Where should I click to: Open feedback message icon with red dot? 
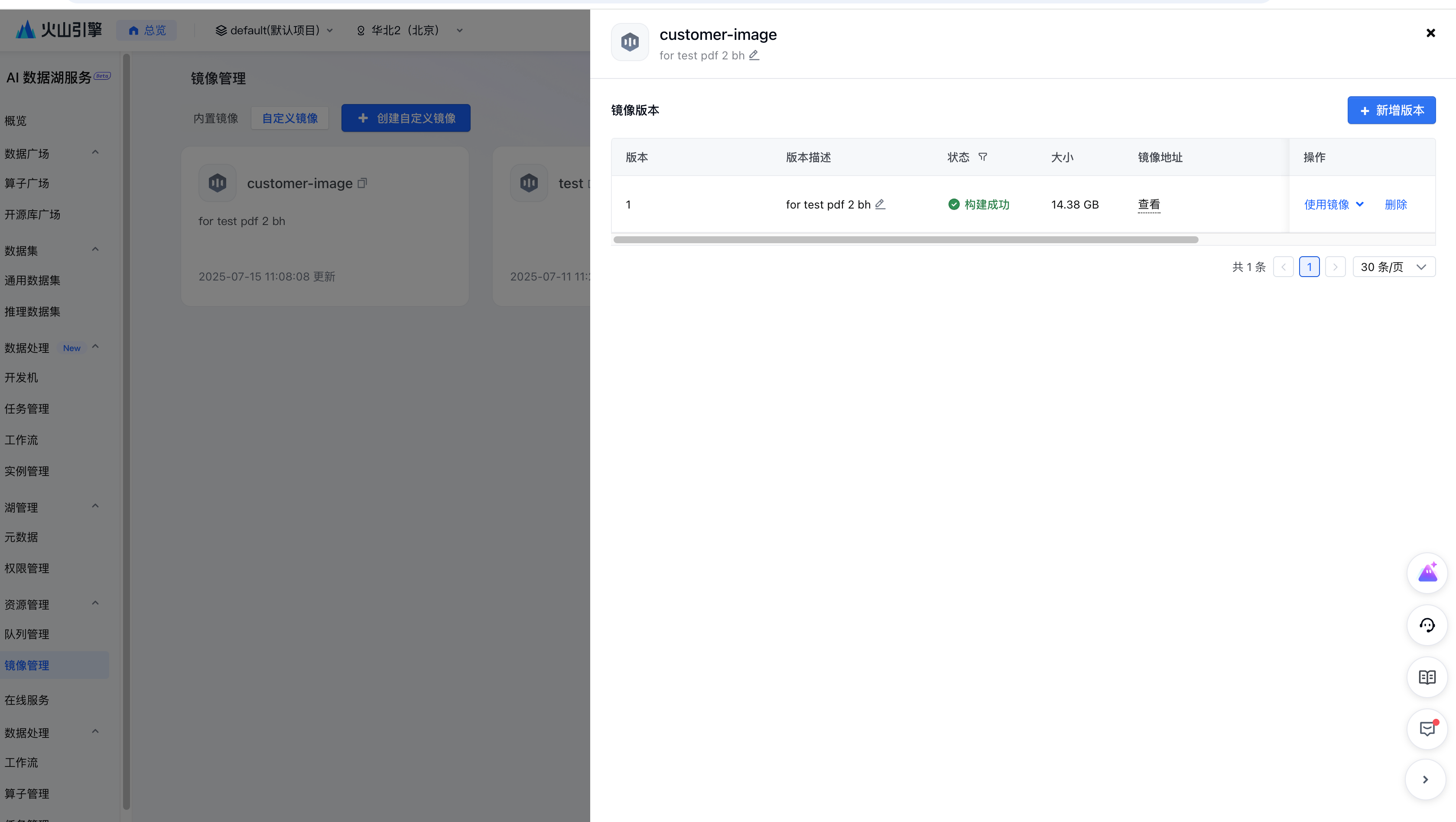click(x=1427, y=729)
